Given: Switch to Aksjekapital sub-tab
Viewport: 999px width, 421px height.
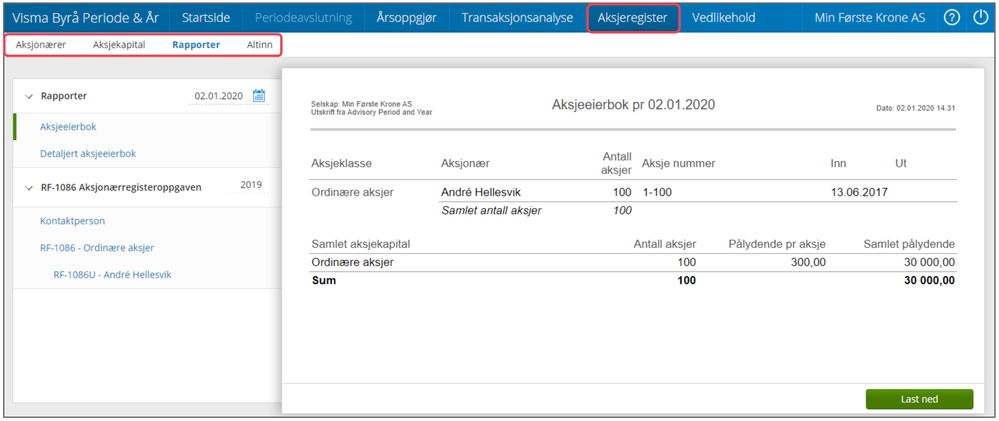Looking at the screenshot, I should coord(118,45).
